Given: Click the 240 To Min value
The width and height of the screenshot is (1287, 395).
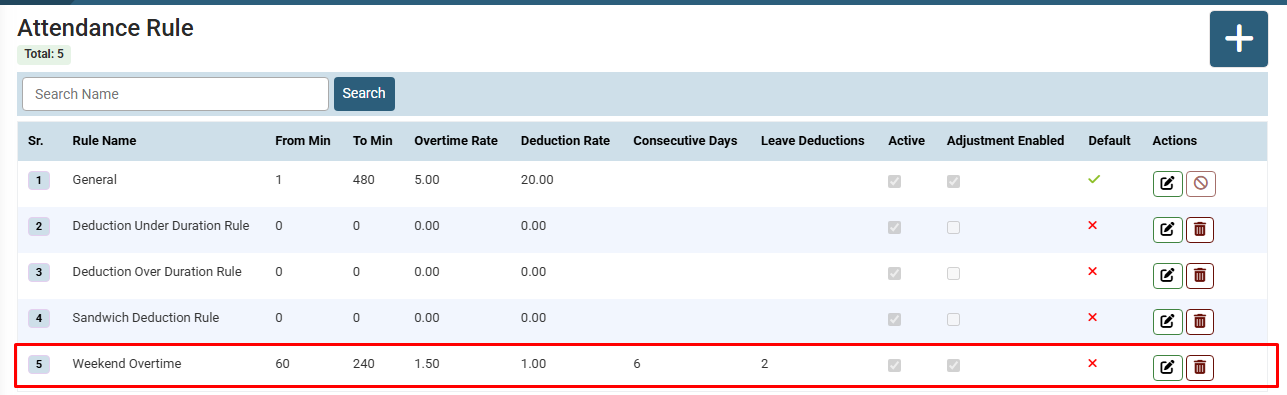Looking at the screenshot, I should [x=364, y=364].
